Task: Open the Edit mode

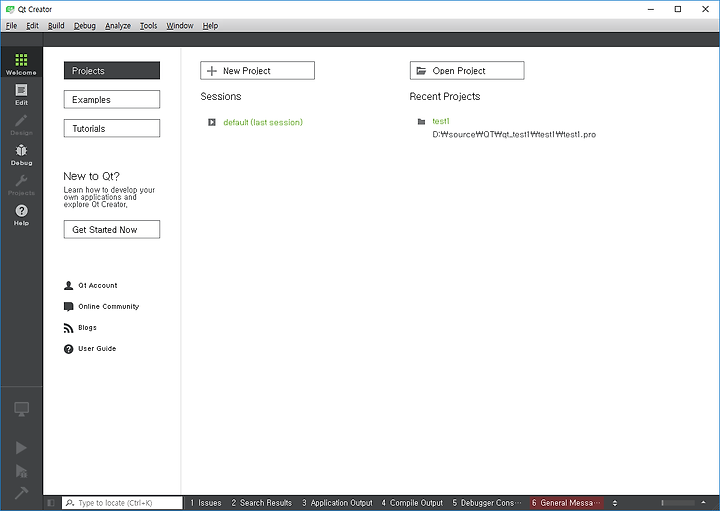Action: click(21, 95)
